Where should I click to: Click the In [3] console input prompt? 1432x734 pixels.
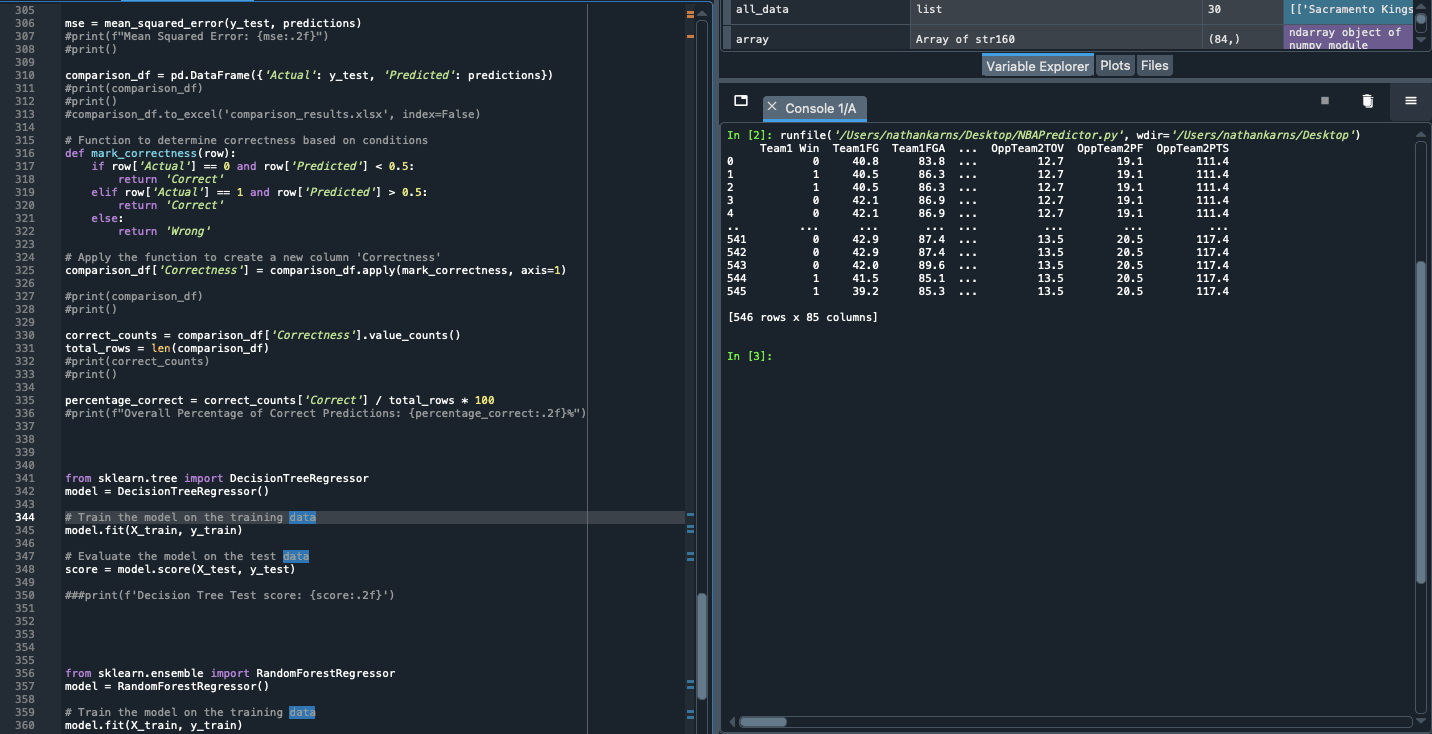point(749,356)
